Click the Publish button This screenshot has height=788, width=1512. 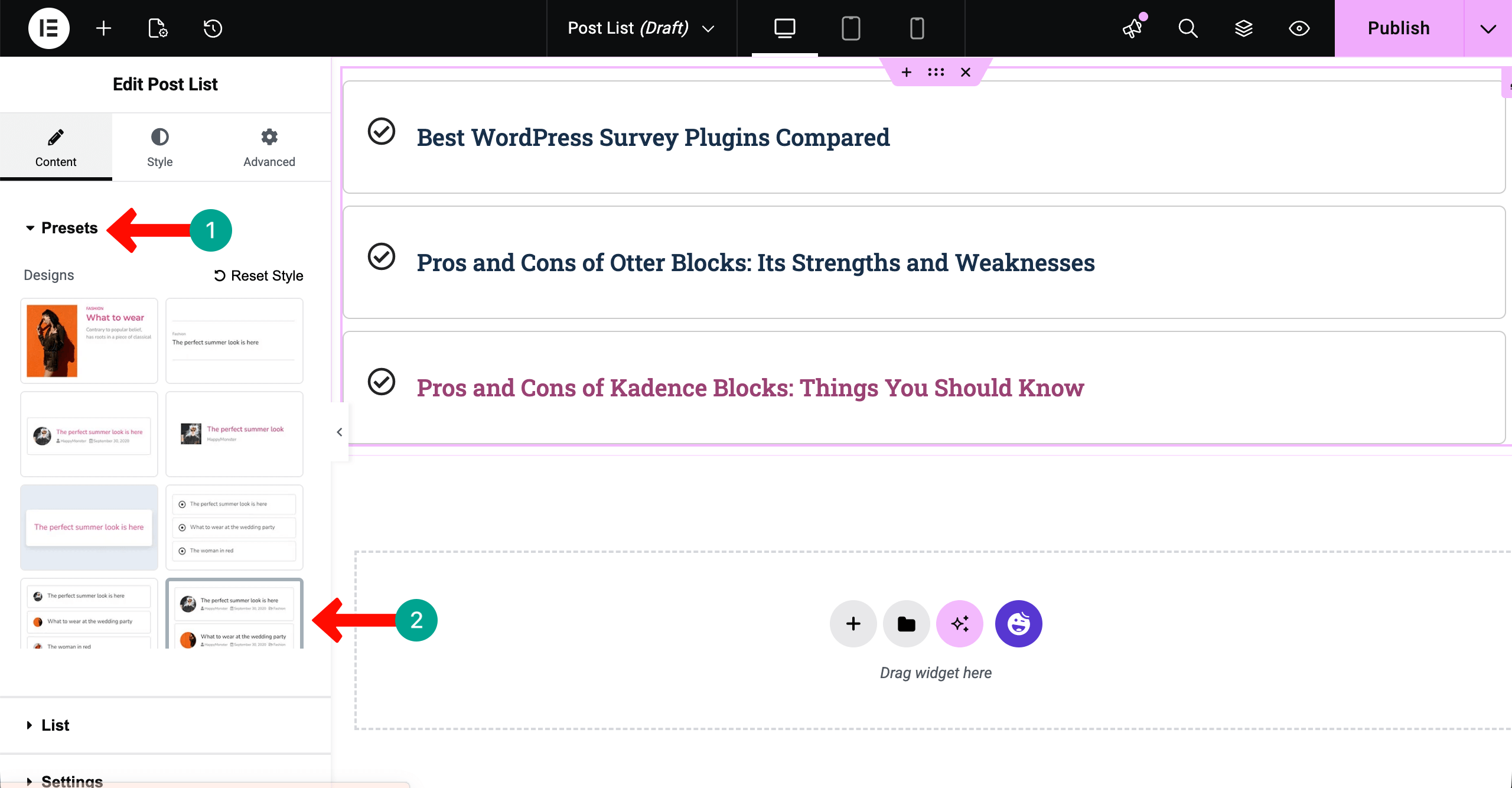(1399, 28)
